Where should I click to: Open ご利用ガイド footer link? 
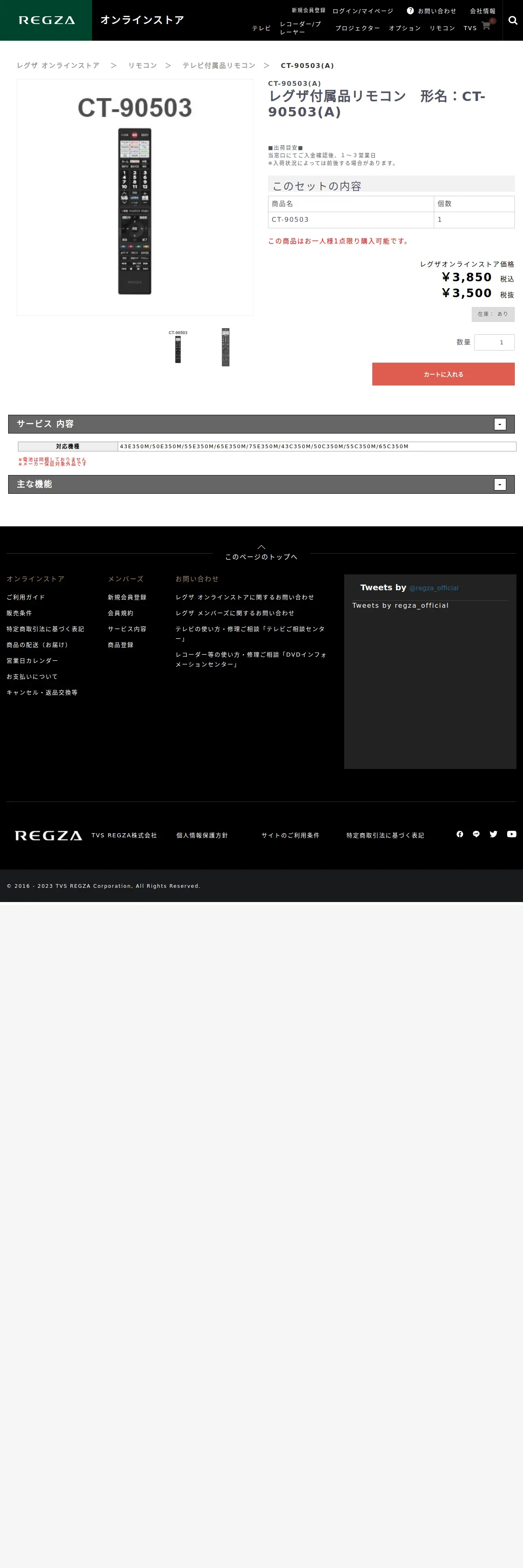[26, 597]
